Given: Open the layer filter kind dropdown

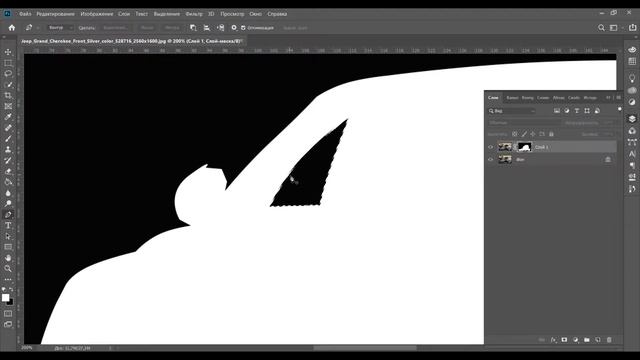Looking at the screenshot, I should point(512,111).
